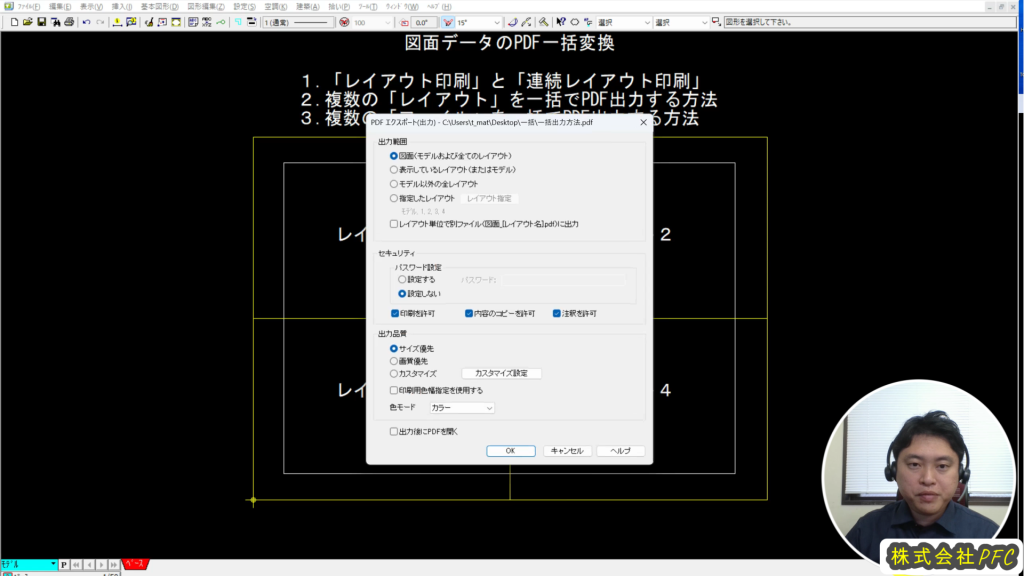
Task: Open the 設定 menu in menu bar
Action: [x=244, y=6]
